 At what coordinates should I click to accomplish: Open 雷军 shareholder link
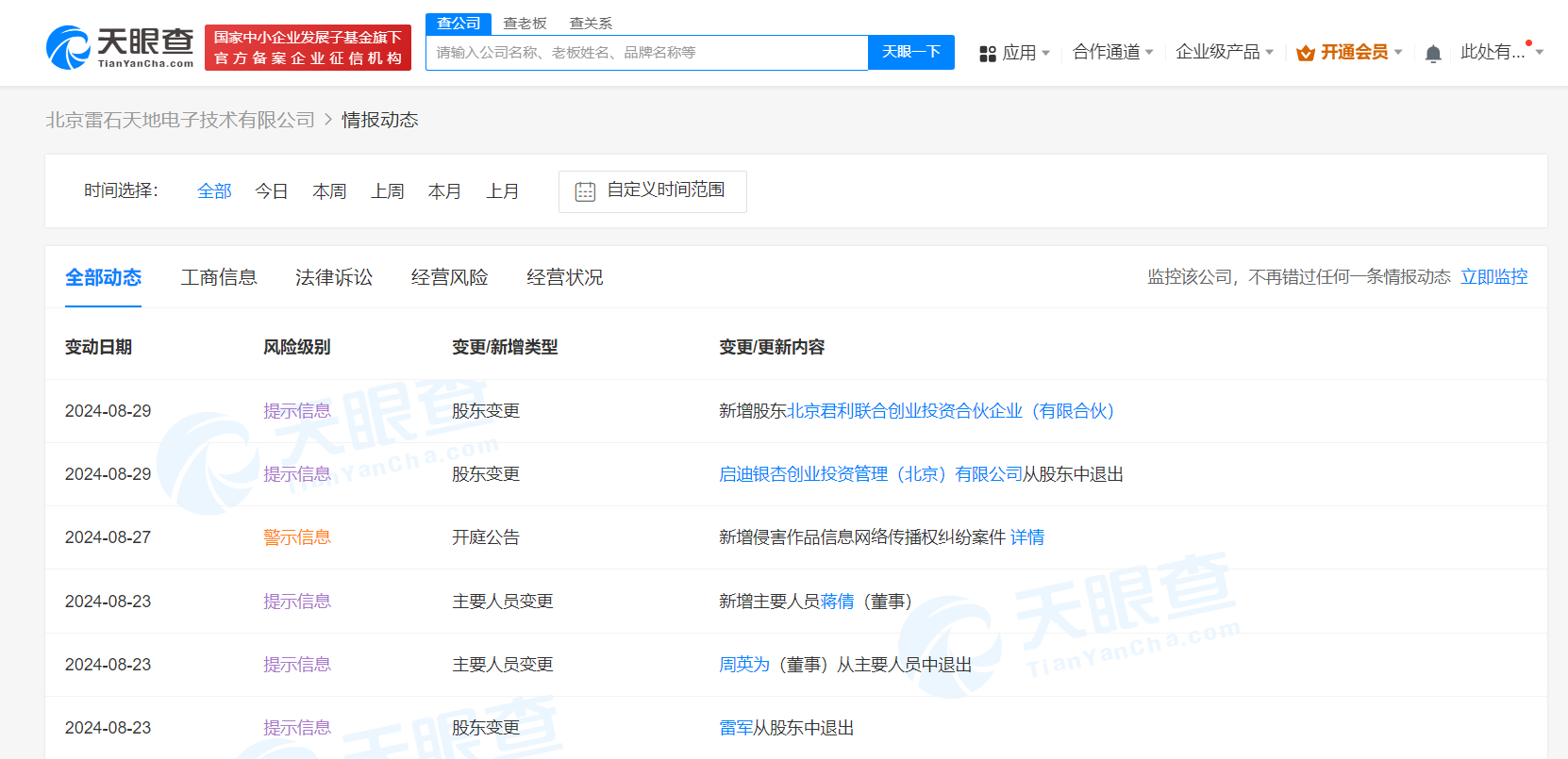(x=736, y=728)
